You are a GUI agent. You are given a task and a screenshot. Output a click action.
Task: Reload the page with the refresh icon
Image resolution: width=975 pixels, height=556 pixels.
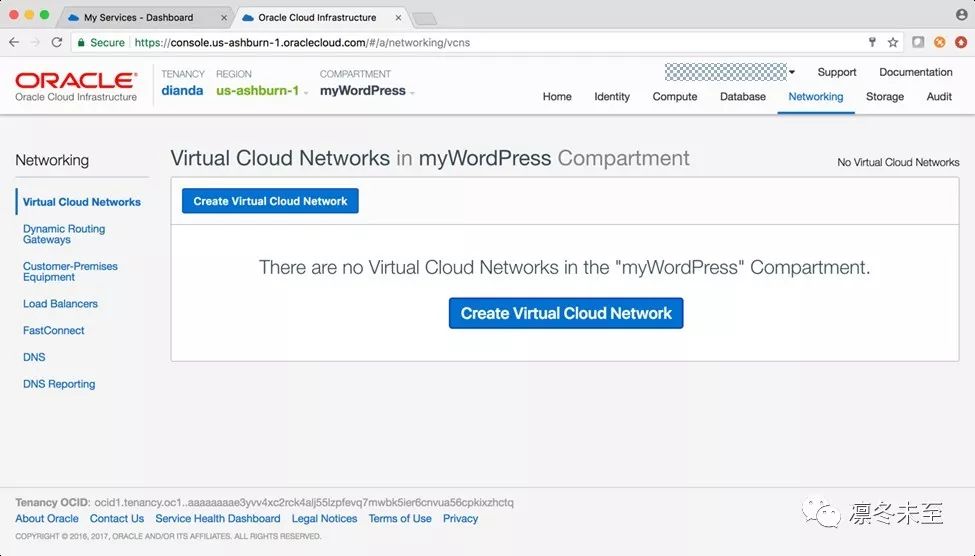point(57,42)
